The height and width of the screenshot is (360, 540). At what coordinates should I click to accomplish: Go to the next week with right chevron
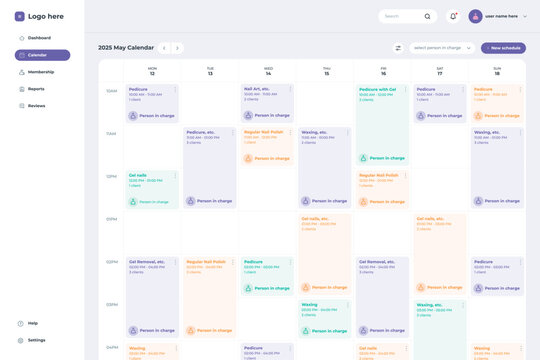point(177,48)
